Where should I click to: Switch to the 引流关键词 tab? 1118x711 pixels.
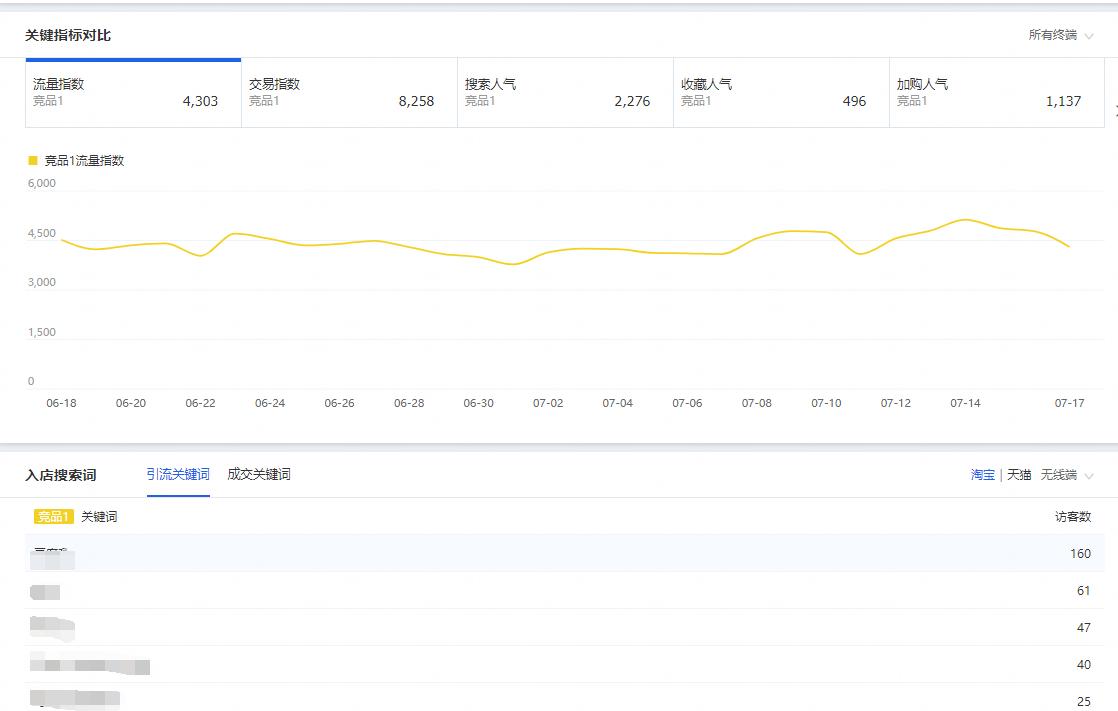tap(178, 474)
